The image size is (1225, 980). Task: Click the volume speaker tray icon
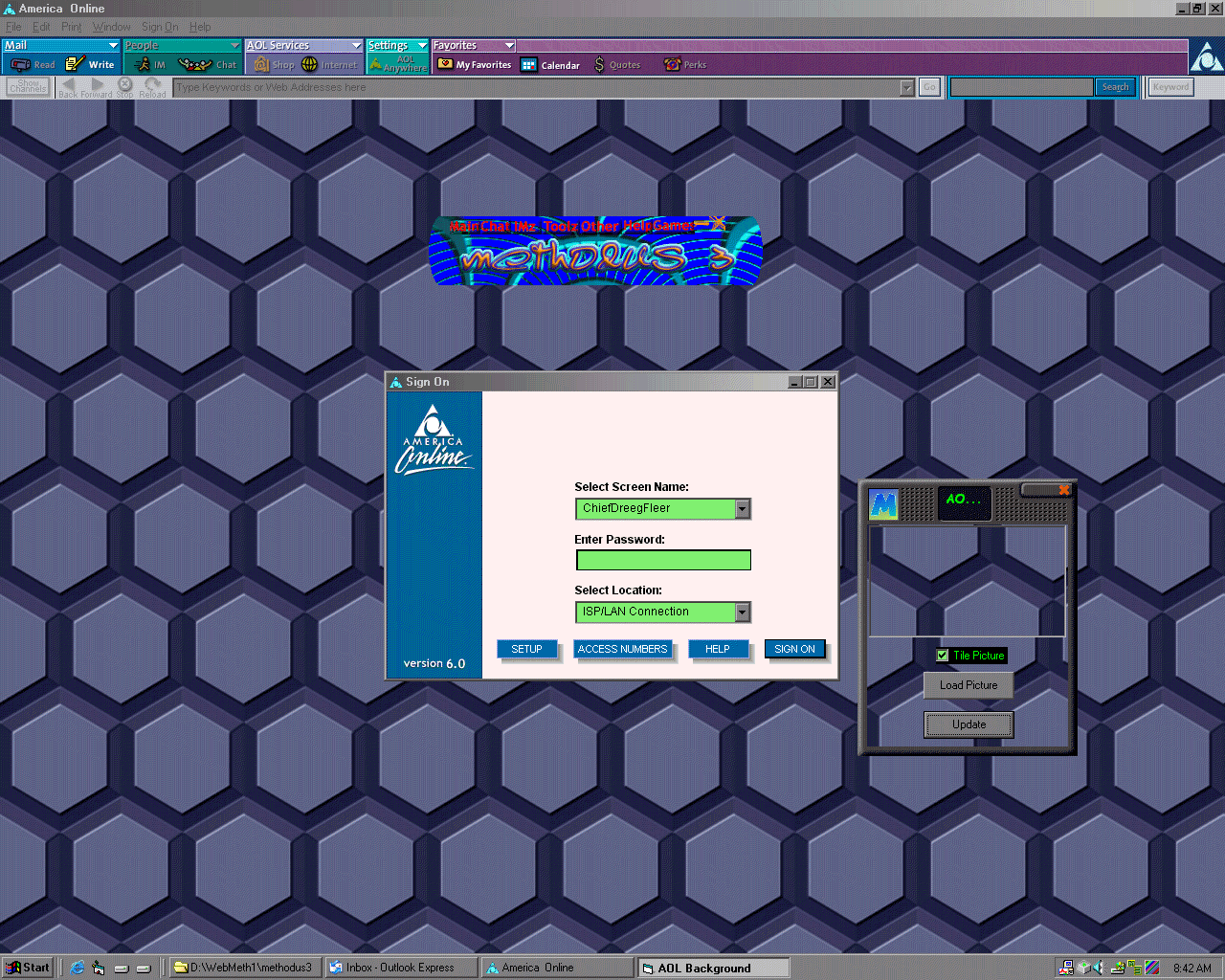coord(1100,968)
